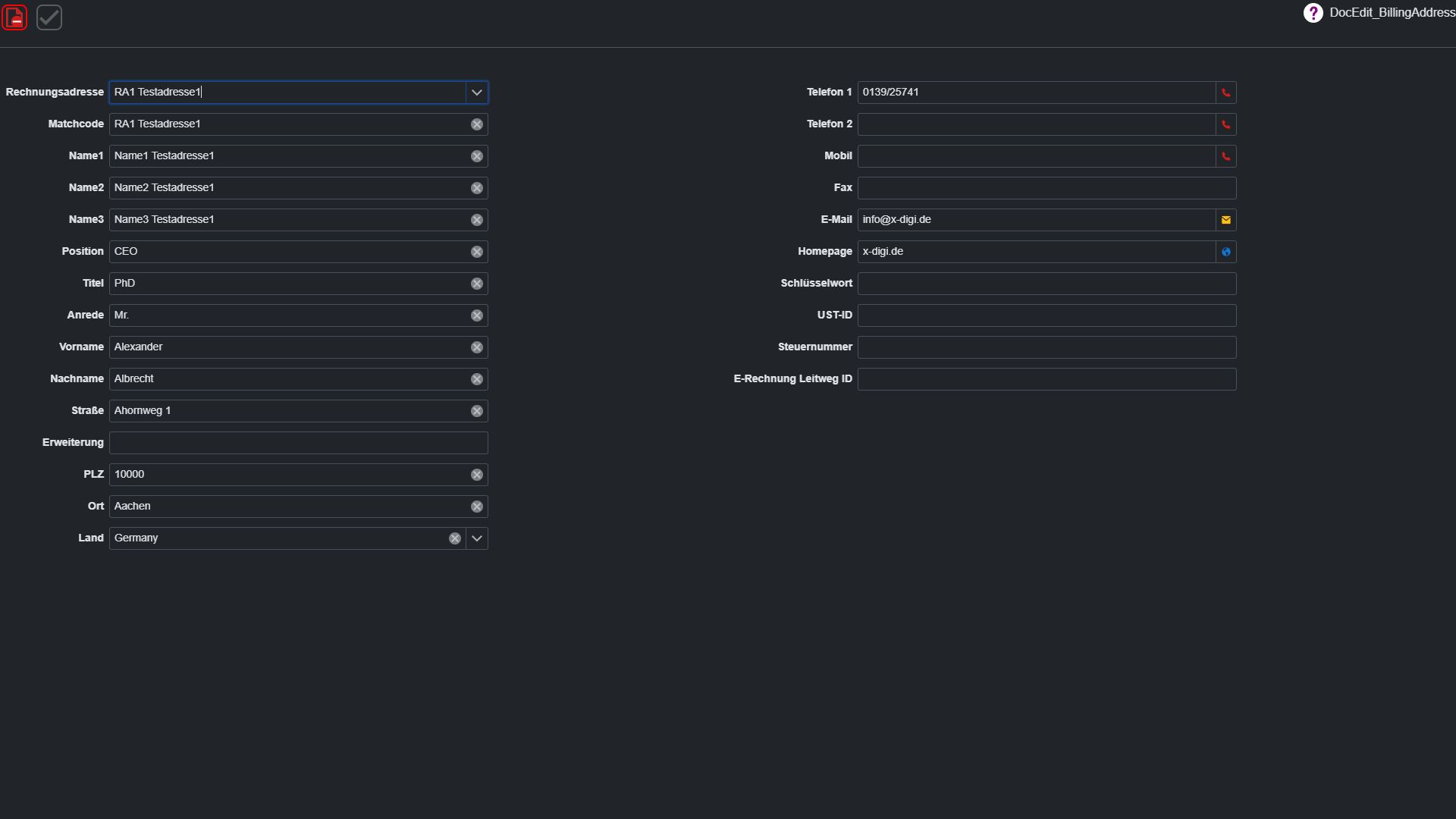This screenshot has height=819, width=1456.
Task: Click the phone icon next to Mobil
Action: point(1226,156)
